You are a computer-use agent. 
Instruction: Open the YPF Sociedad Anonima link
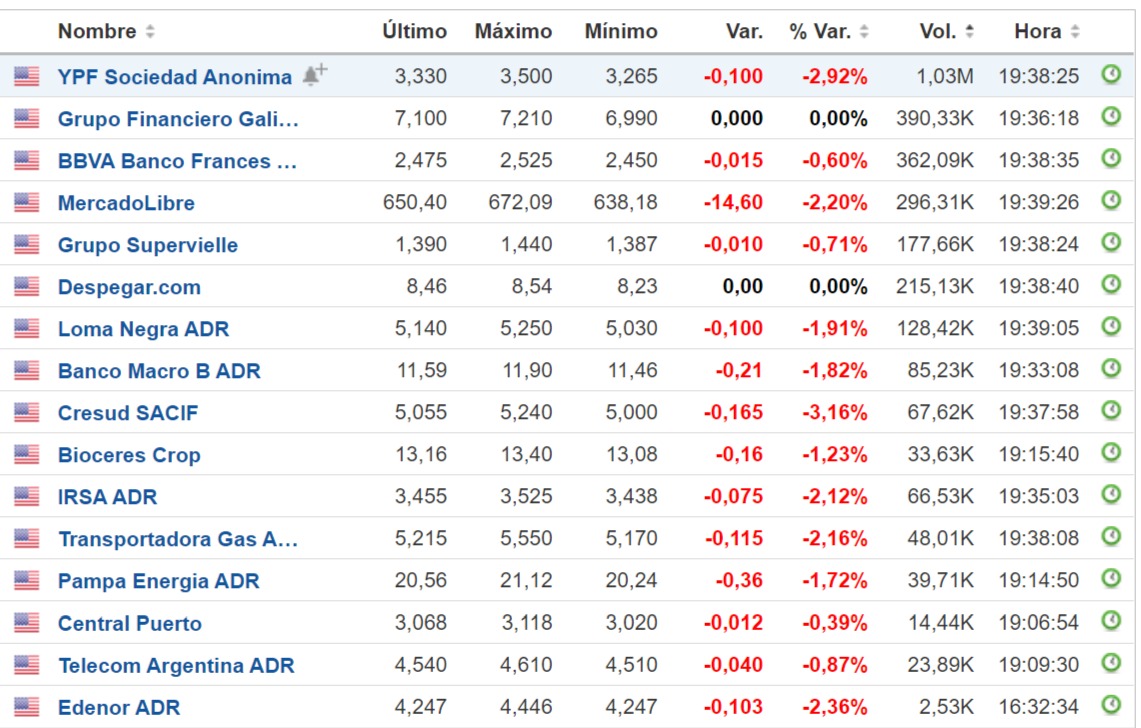pos(175,77)
